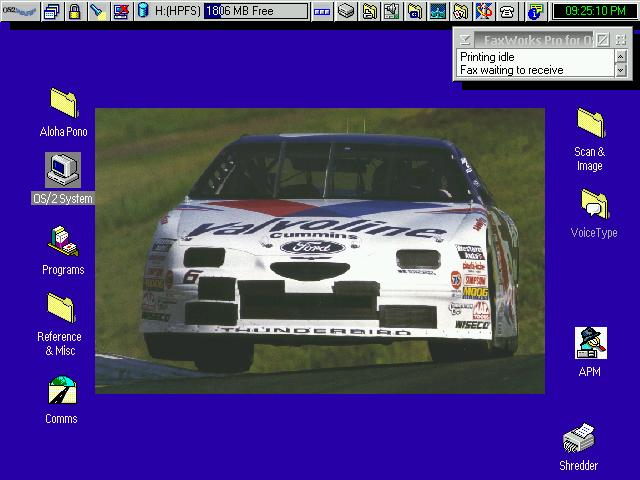Select the Shredder icon
The image size is (640, 480).
578,438
